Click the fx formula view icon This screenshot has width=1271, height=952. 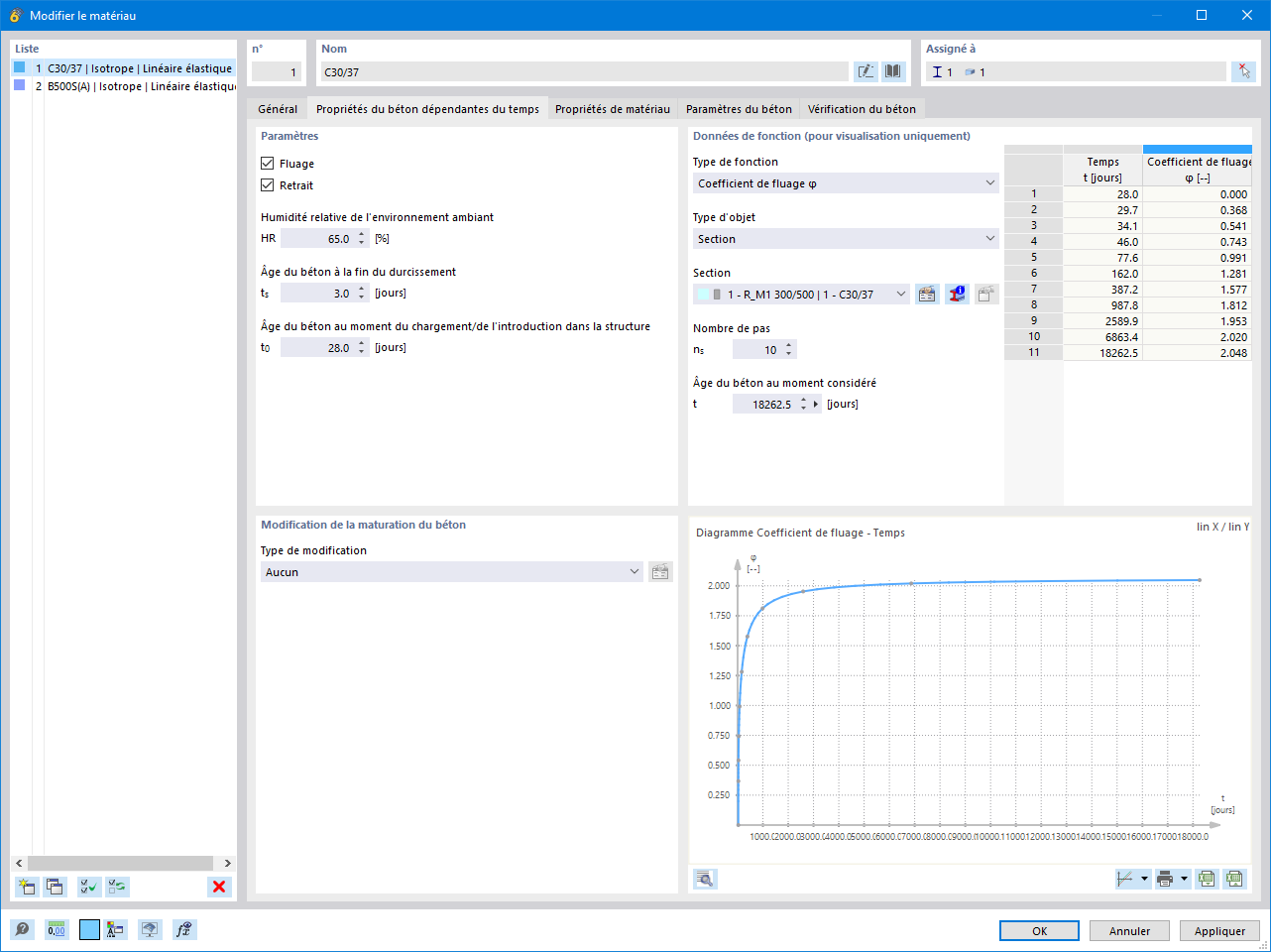(x=183, y=929)
